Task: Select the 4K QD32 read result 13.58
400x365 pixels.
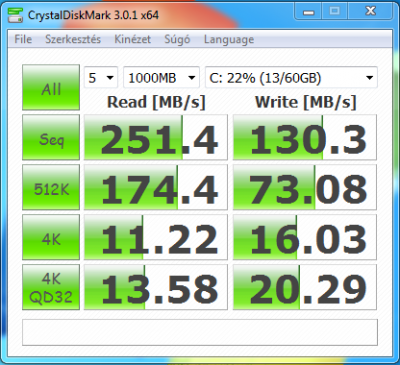Action: pos(156,287)
